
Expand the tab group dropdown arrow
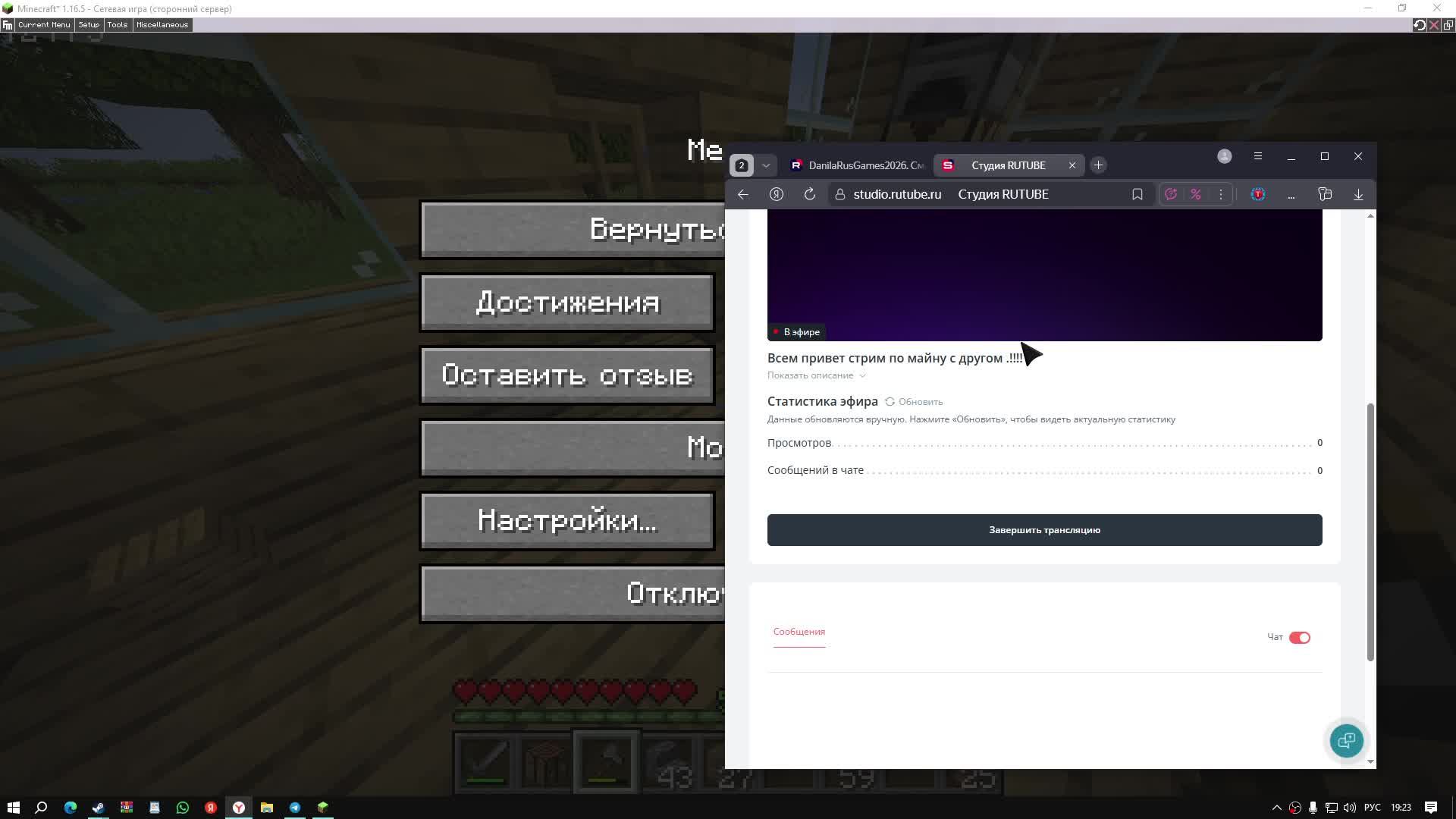pos(766,165)
